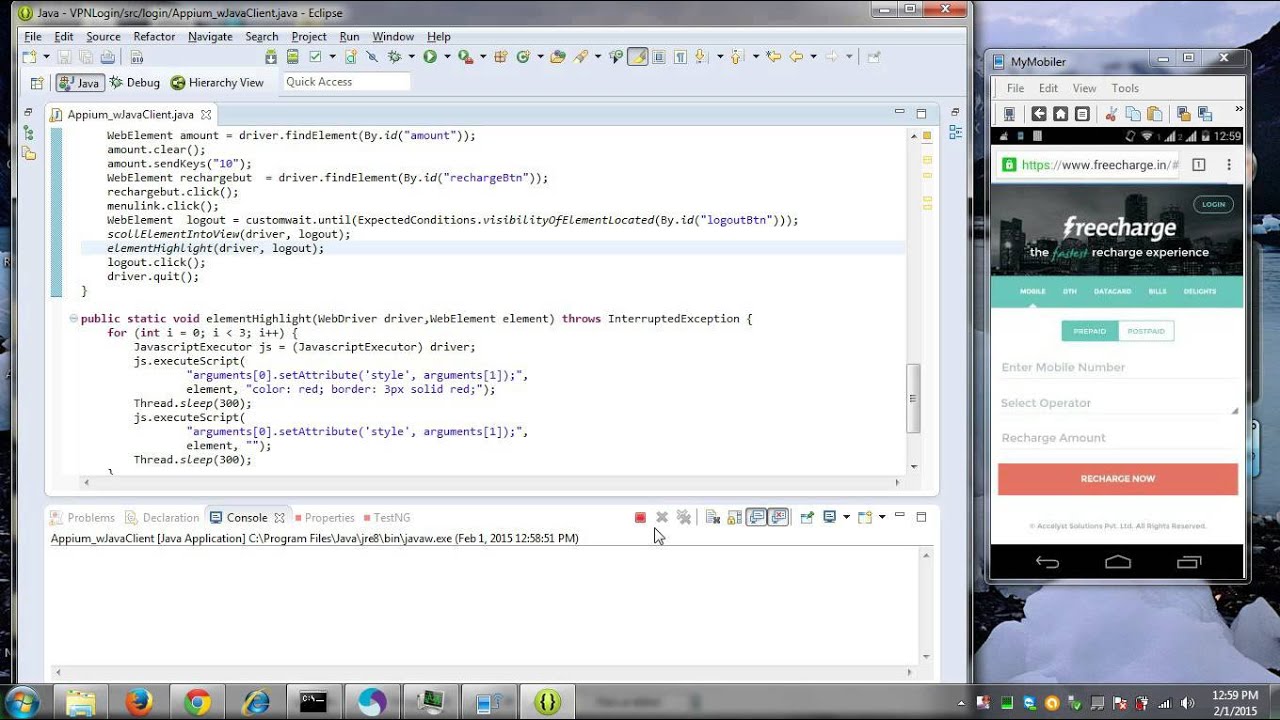Image resolution: width=1280 pixels, height=720 pixels.
Task: Terminate the running program with red stop icon
Action: [x=640, y=517]
